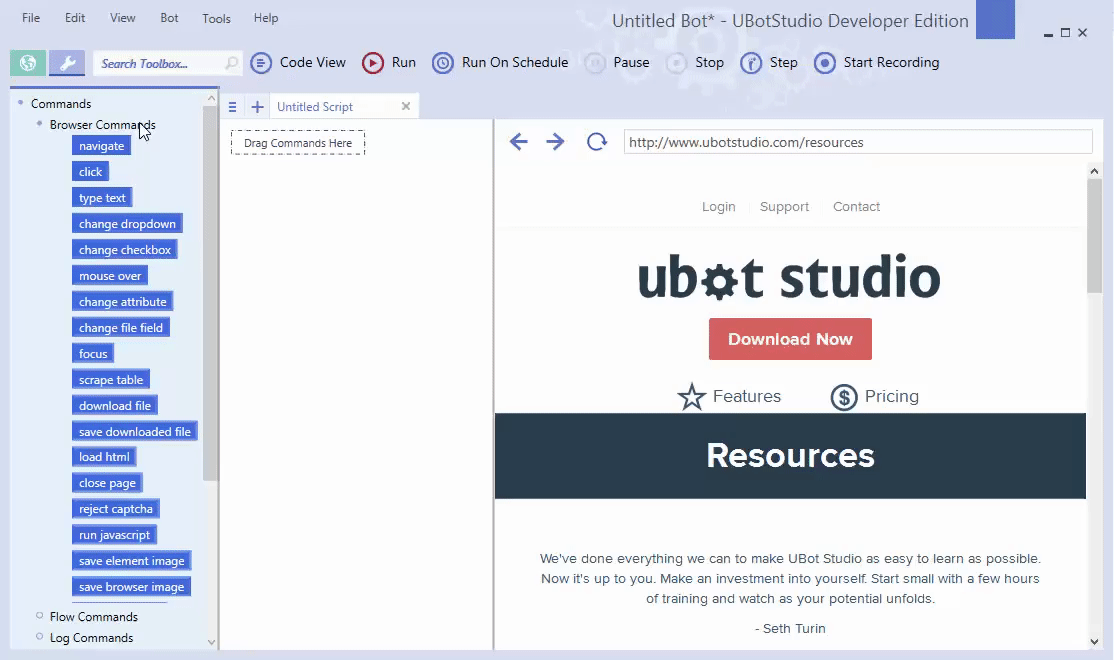Go back in the embedded browser
Viewport: 1114px width, 660px height.
[519, 141]
